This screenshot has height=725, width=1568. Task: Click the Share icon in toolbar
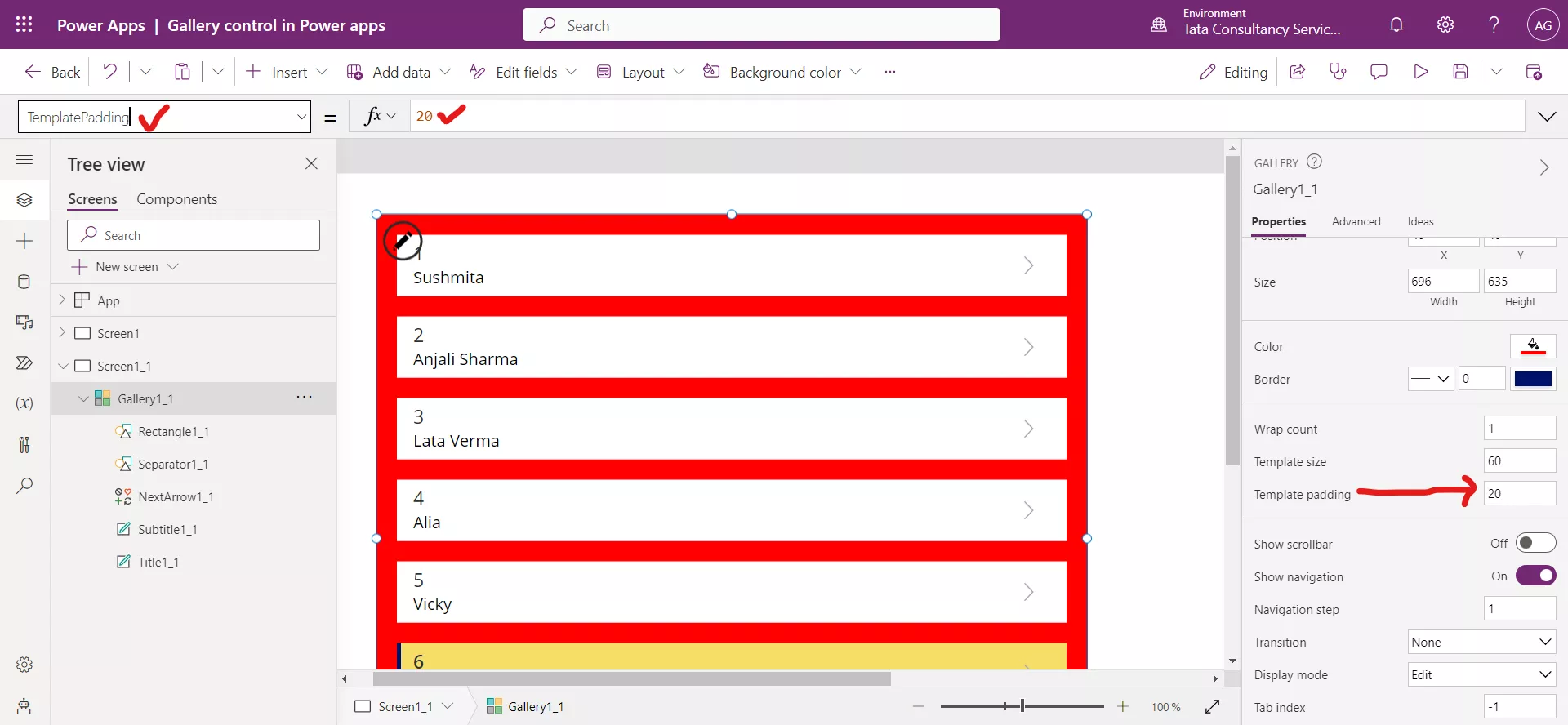click(x=1297, y=72)
